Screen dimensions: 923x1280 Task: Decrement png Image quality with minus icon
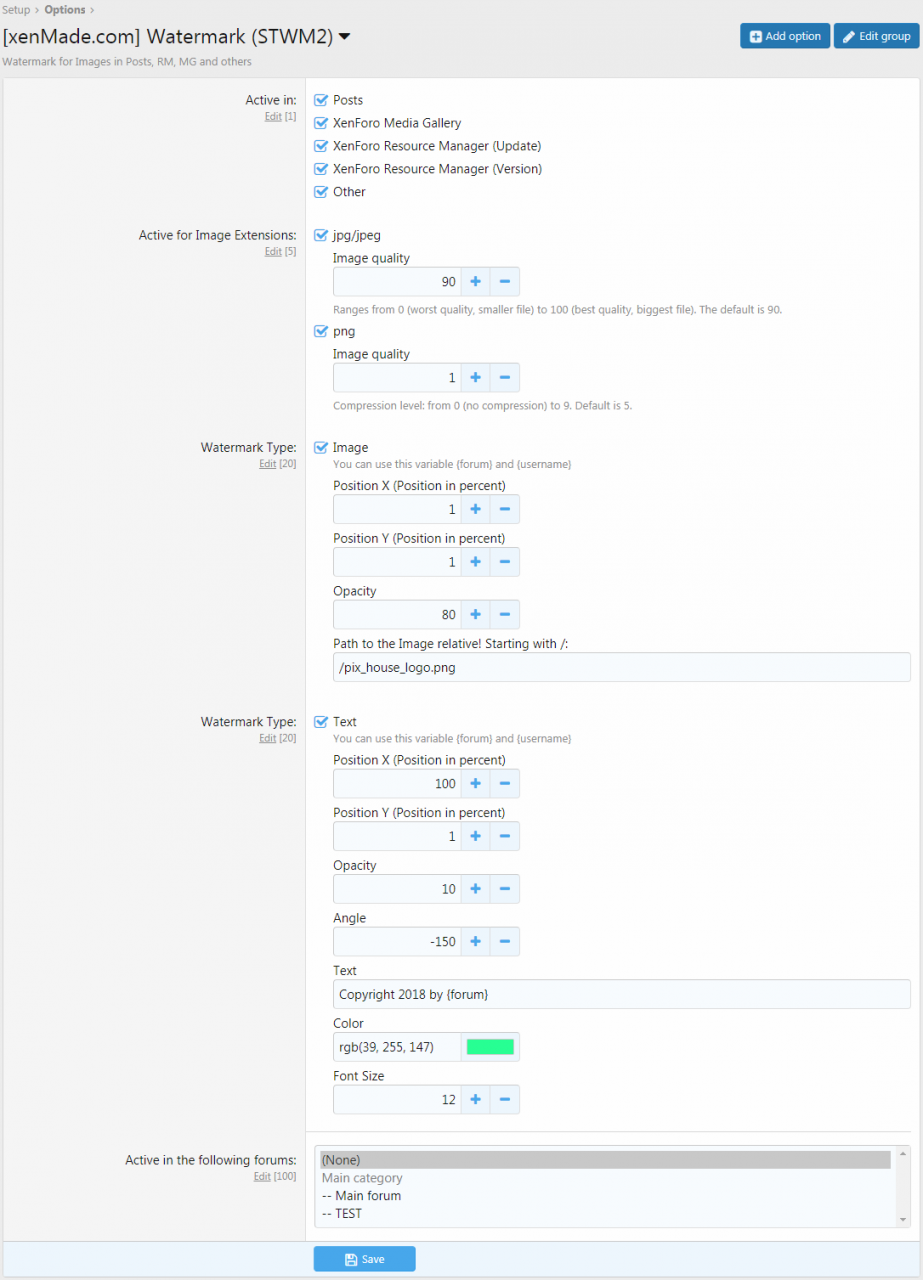click(505, 377)
